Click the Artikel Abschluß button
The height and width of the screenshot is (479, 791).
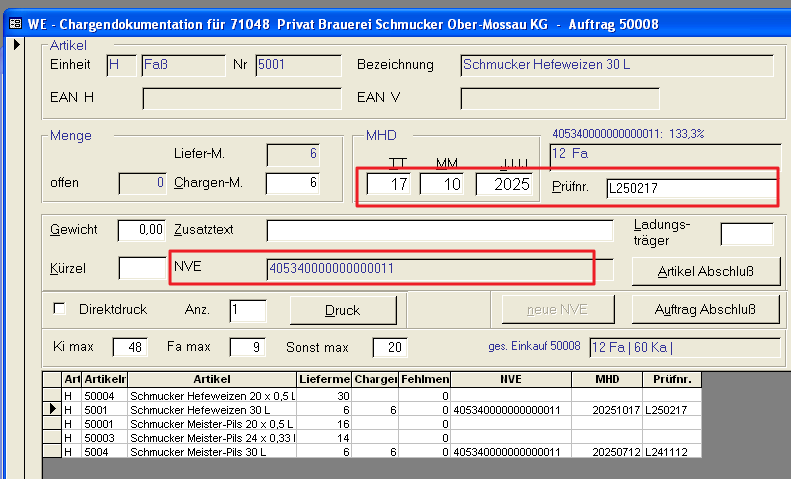tap(705, 270)
